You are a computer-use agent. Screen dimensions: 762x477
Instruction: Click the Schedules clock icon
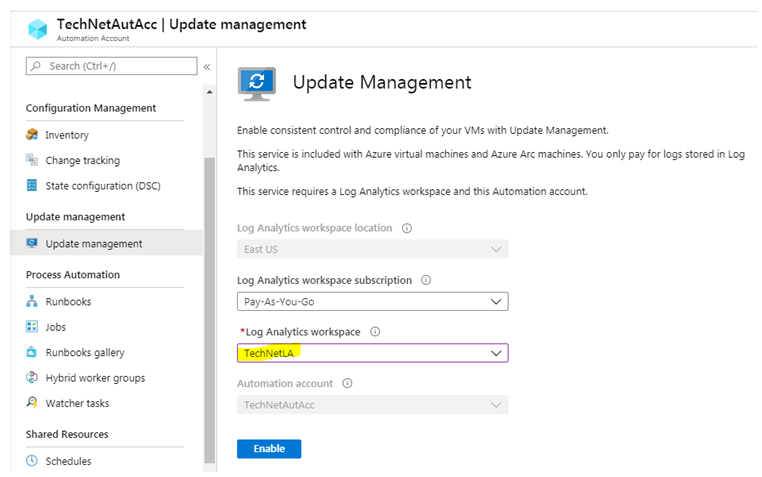(x=32, y=460)
